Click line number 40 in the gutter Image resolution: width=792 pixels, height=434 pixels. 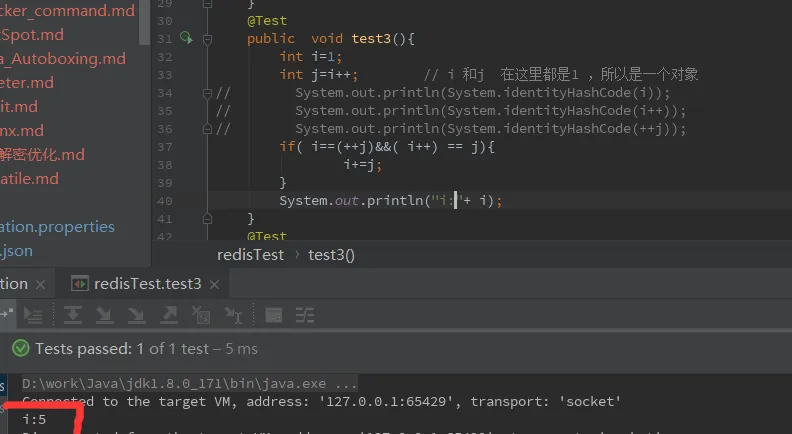click(165, 201)
